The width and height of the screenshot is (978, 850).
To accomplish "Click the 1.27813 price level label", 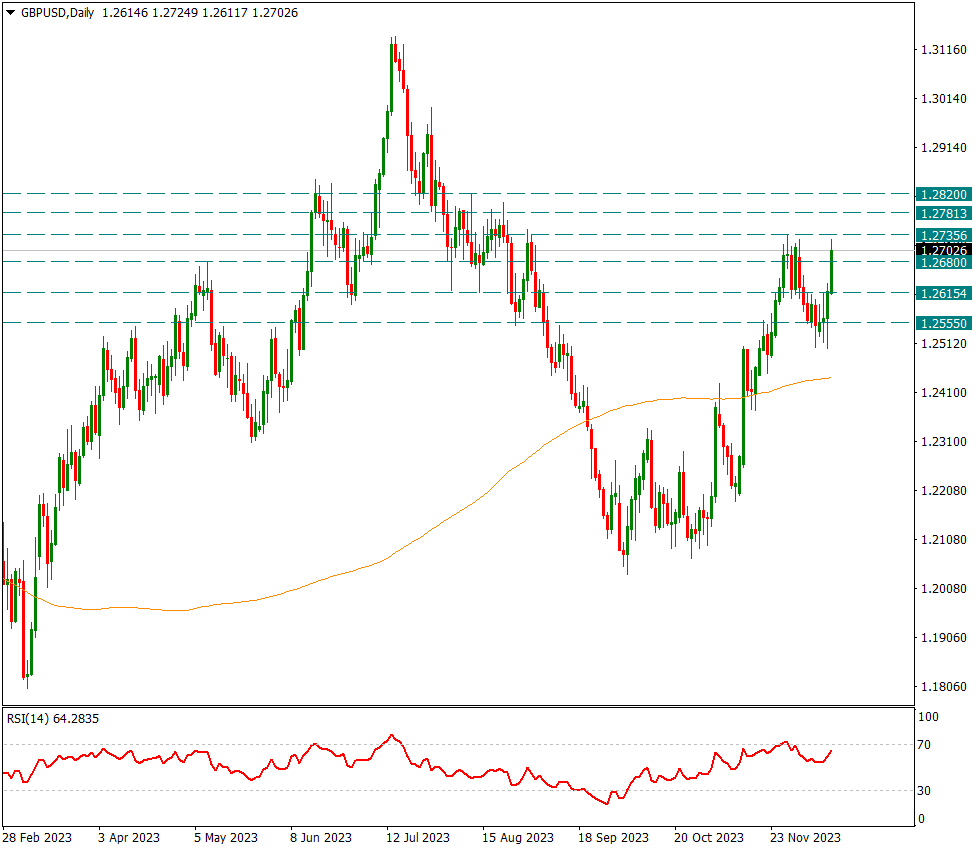I will 944,213.
